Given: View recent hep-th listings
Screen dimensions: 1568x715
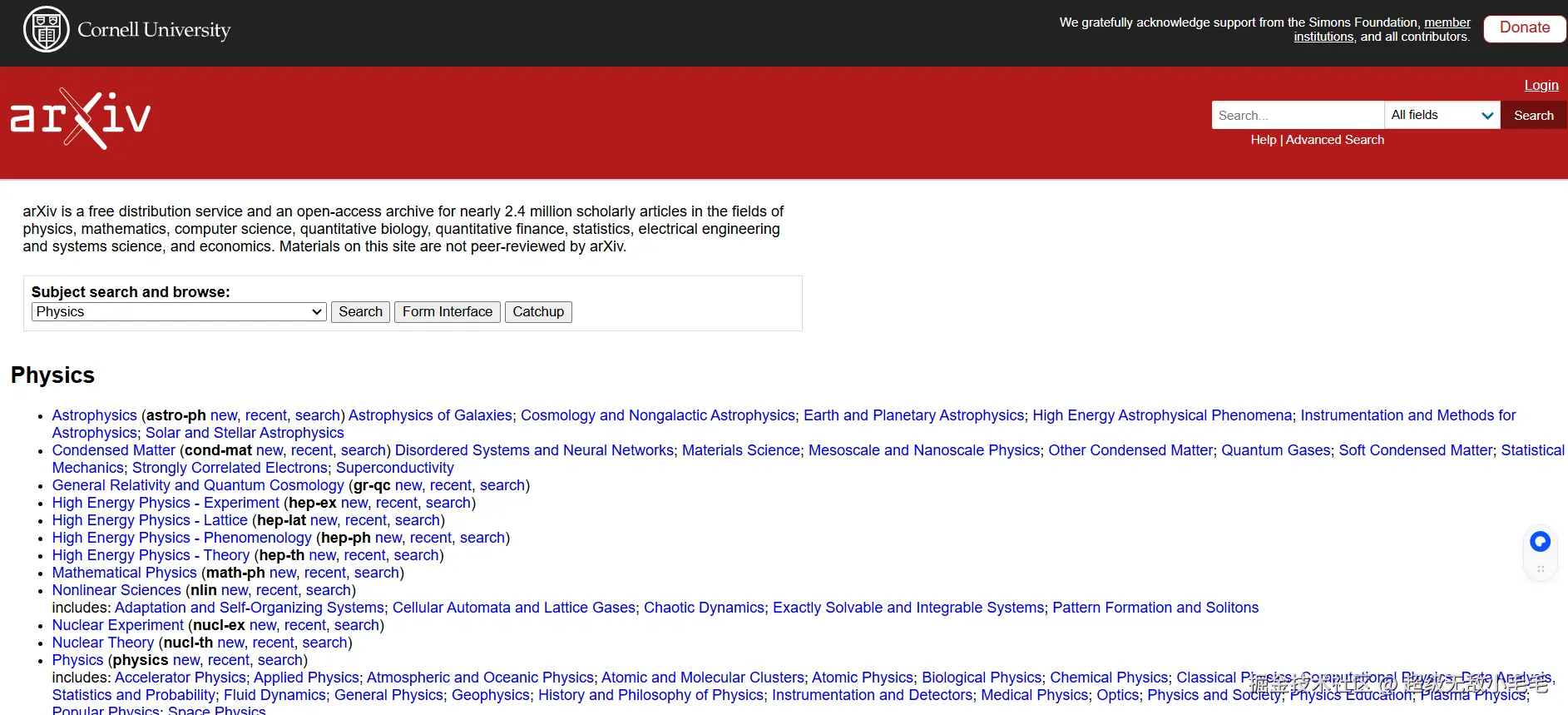Looking at the screenshot, I should (x=365, y=555).
